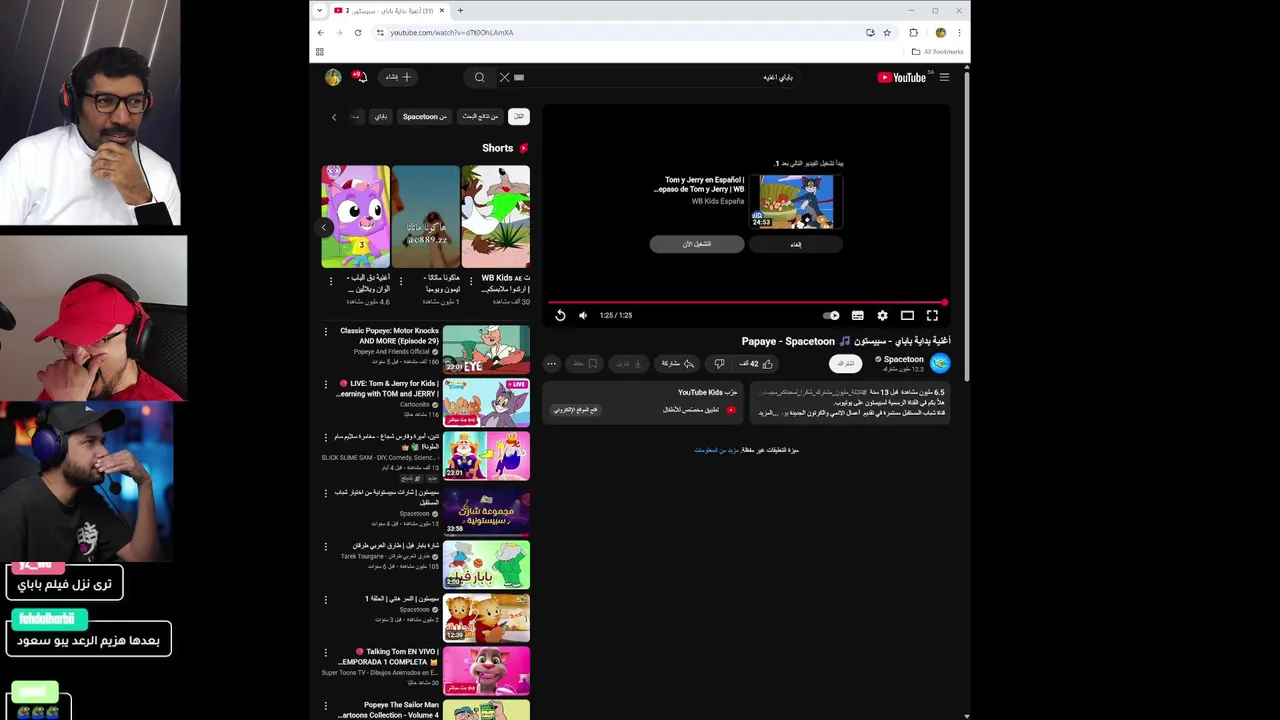Open the player settings gear
Viewport: 1280px width, 720px height.
point(882,315)
